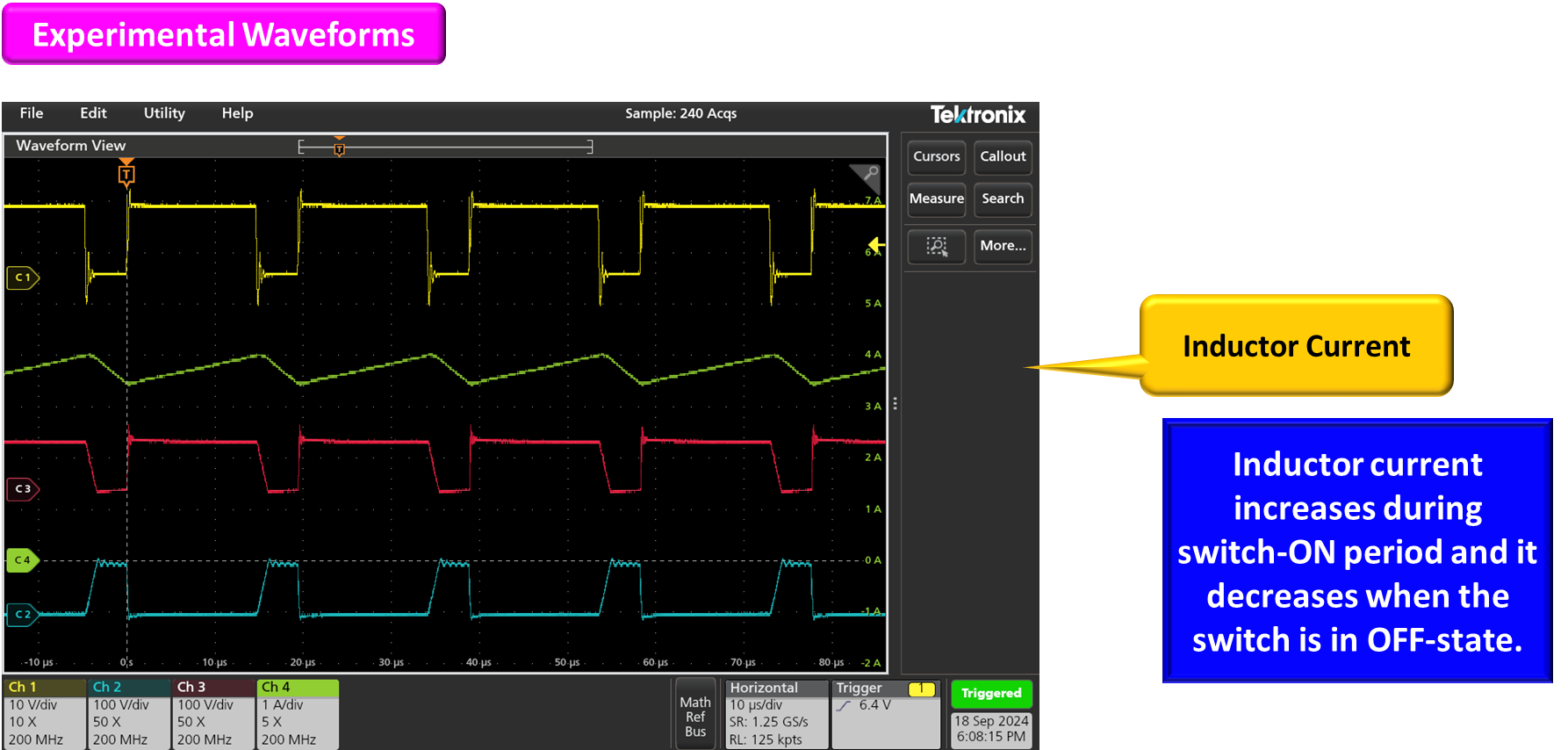Click the date and time badge
The height and width of the screenshot is (750, 1568).
pyautogui.click(x=991, y=729)
